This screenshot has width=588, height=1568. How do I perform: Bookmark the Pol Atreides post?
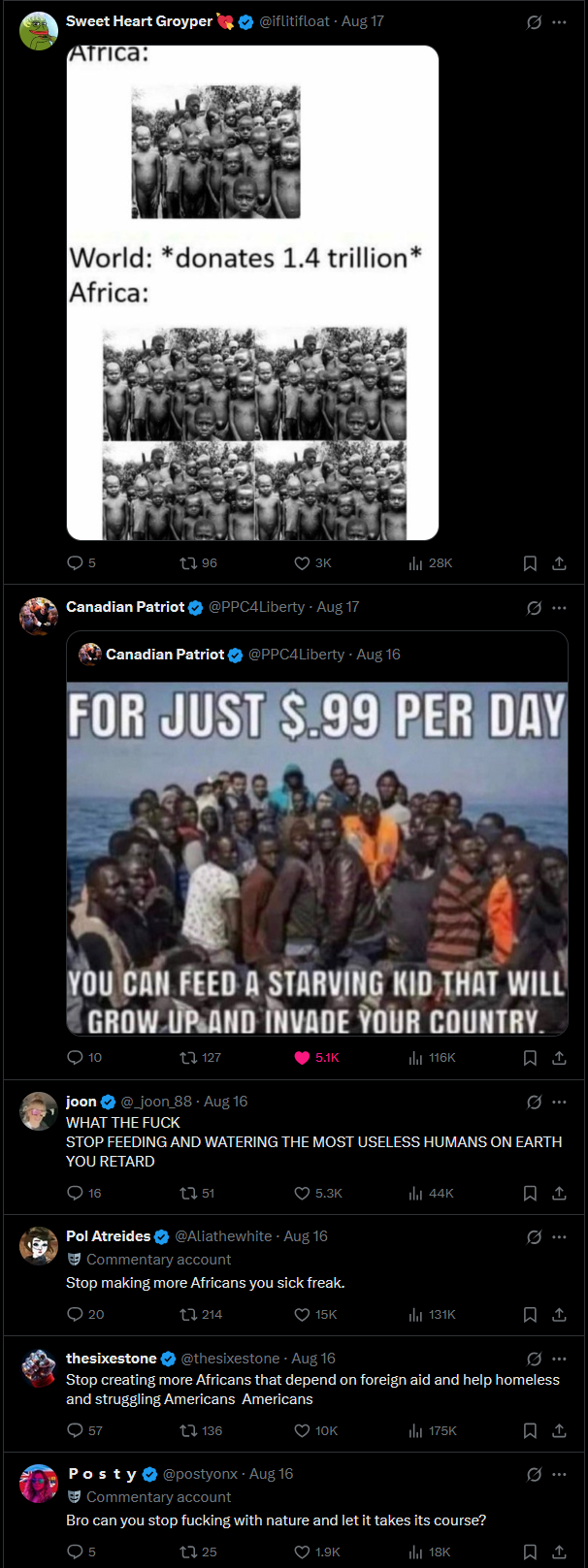pyautogui.click(x=530, y=1315)
